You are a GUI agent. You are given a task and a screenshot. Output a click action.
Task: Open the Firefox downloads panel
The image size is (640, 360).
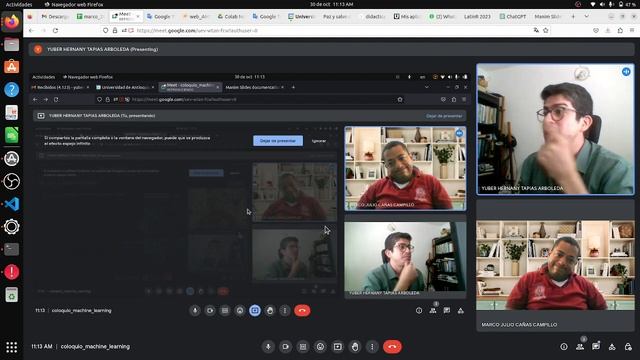click(608, 30)
